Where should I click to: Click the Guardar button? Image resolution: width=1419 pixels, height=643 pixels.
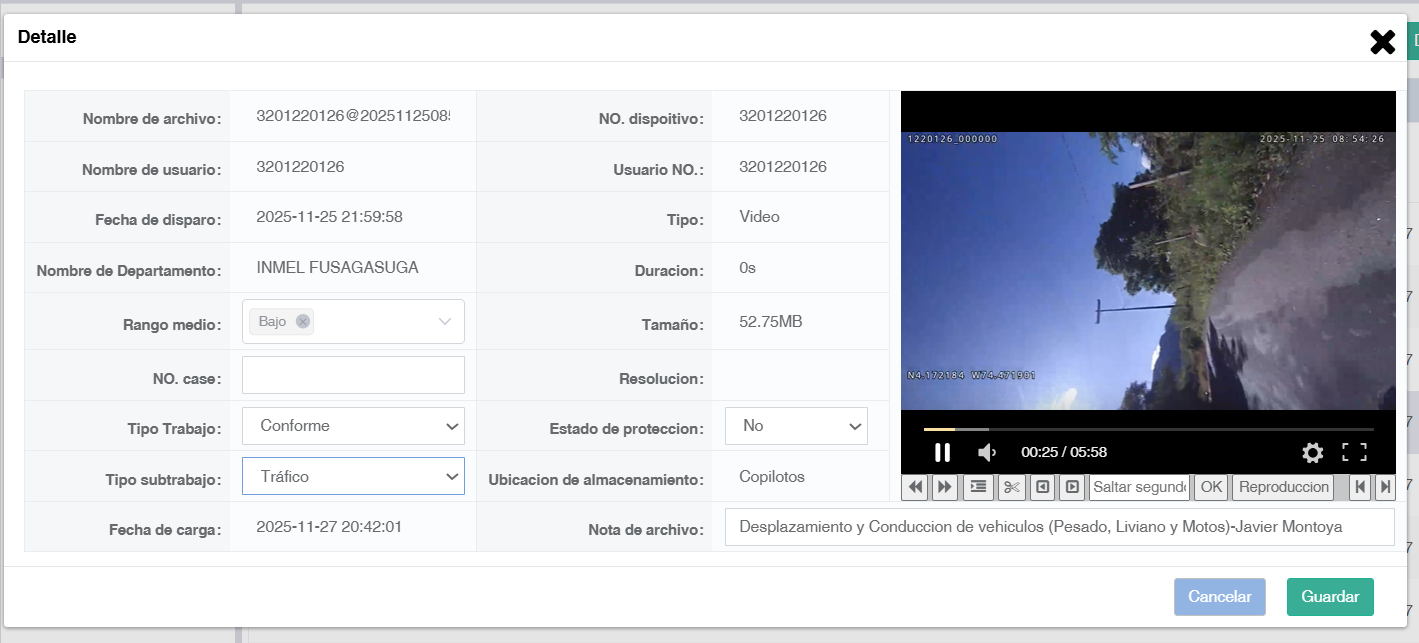tap(1330, 597)
